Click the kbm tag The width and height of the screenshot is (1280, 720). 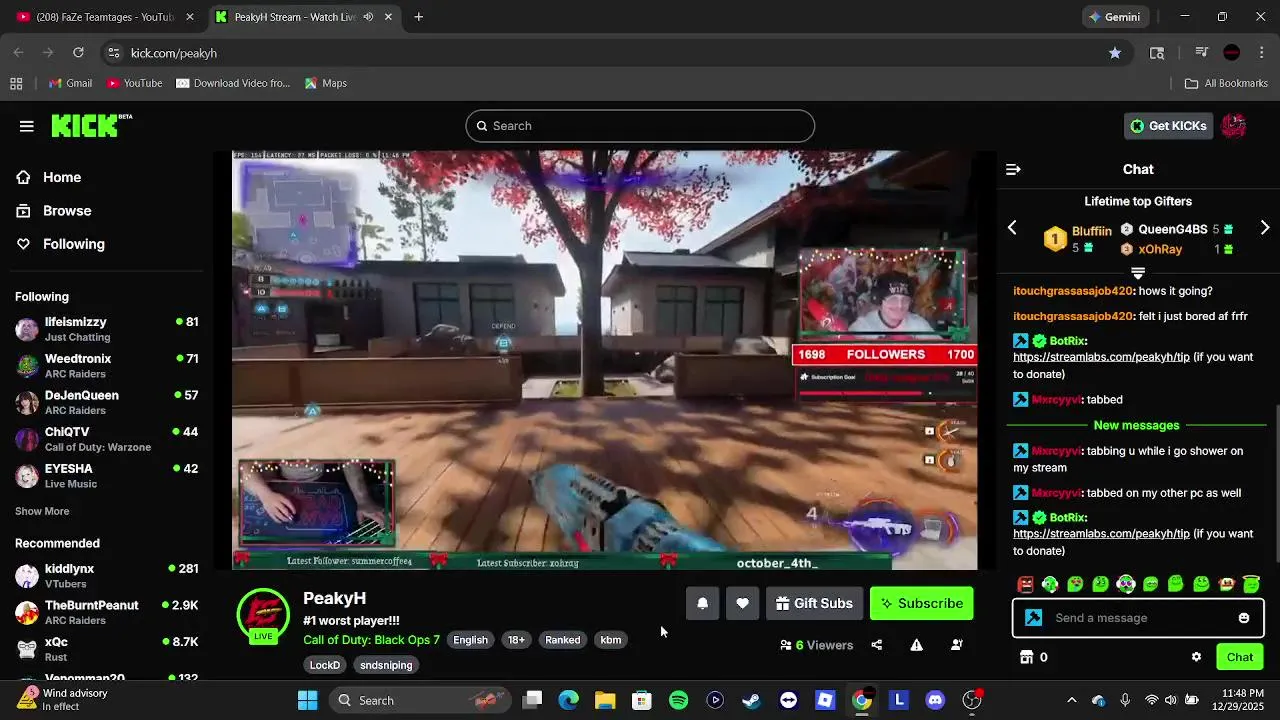(611, 640)
